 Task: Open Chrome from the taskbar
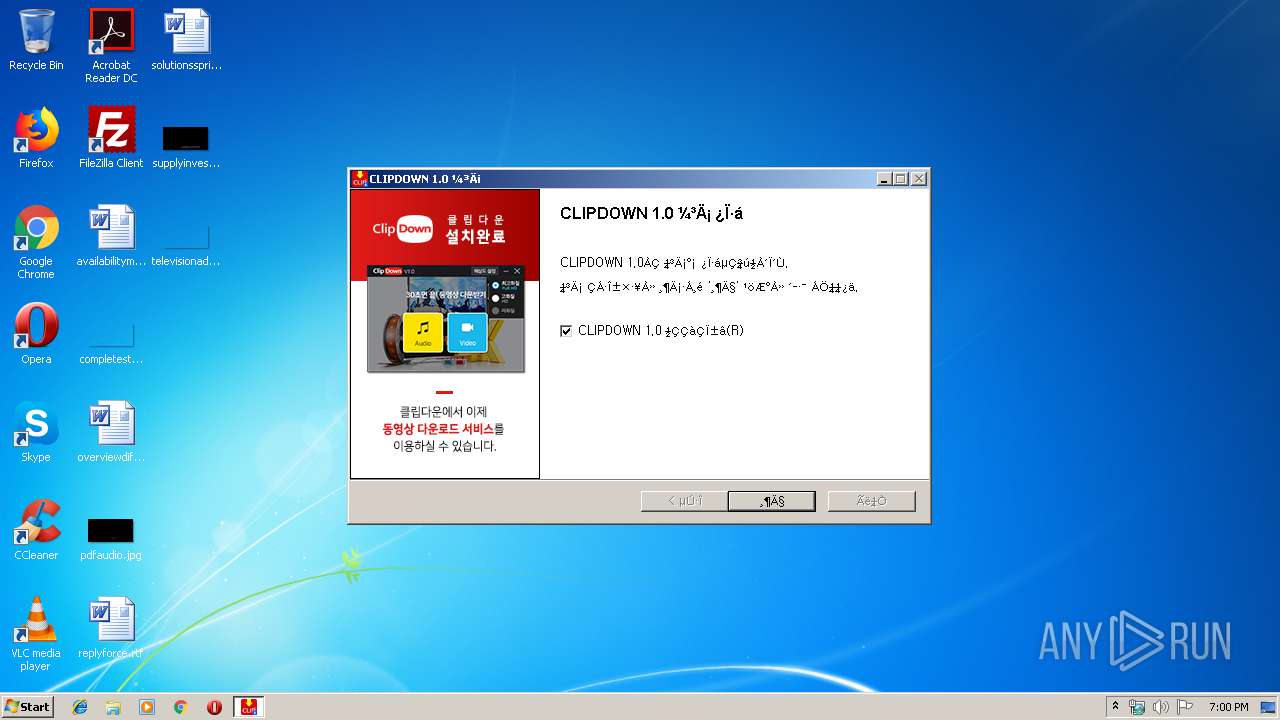tap(181, 707)
